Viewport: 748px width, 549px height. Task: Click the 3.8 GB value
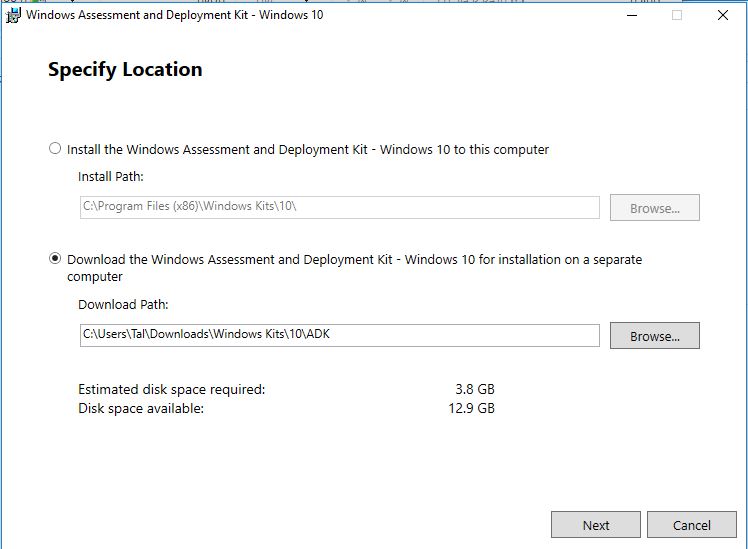(475, 389)
